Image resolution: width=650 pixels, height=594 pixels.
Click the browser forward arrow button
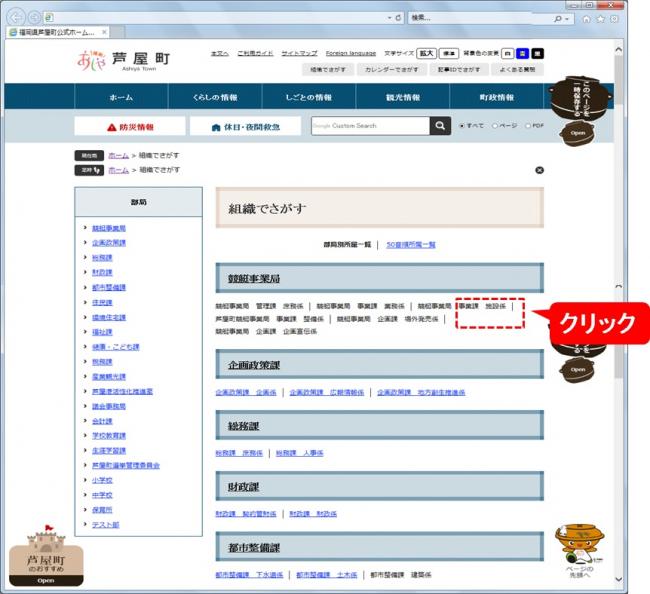point(34,17)
